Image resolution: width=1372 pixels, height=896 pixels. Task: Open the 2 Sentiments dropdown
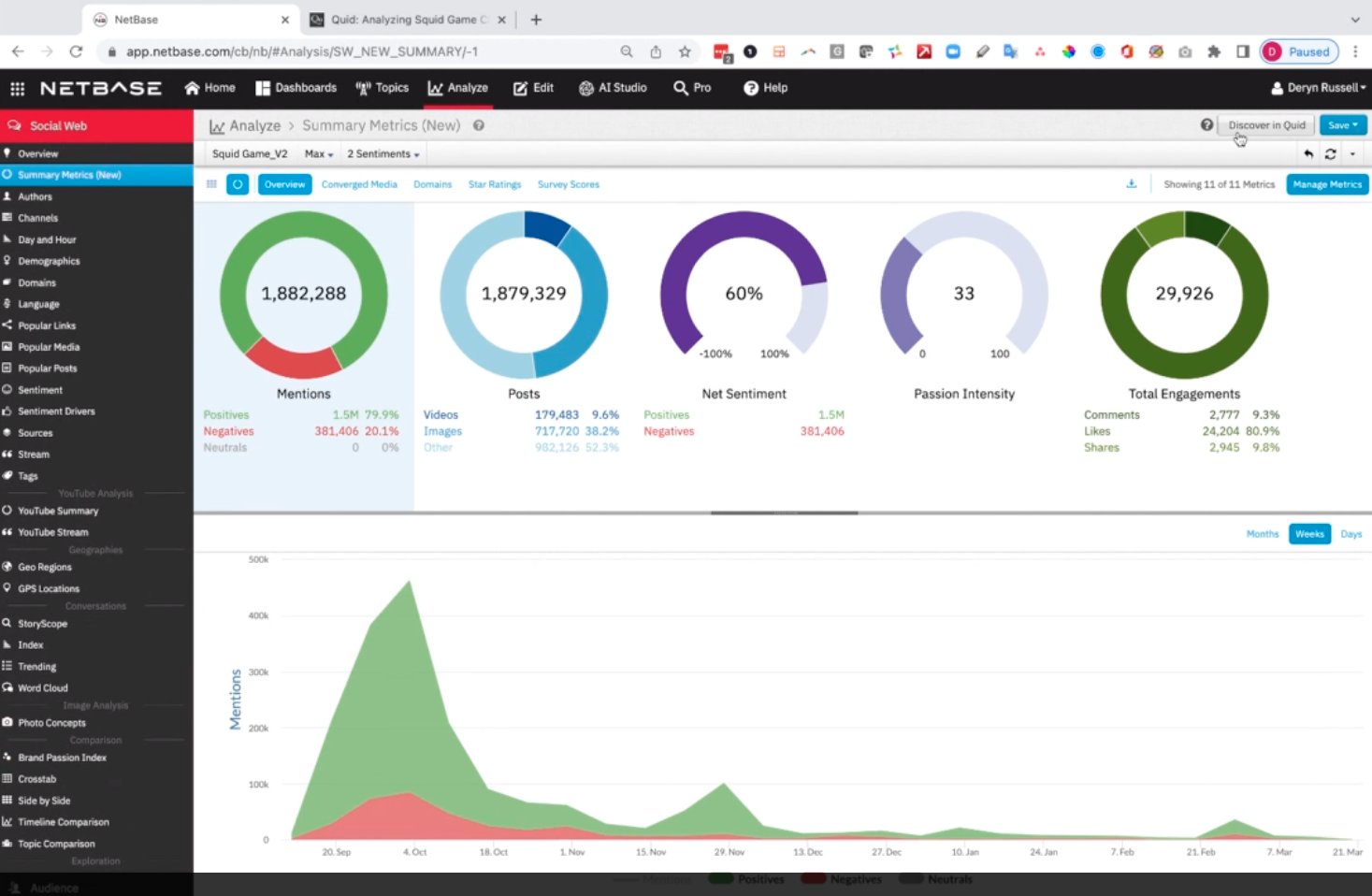(x=383, y=152)
